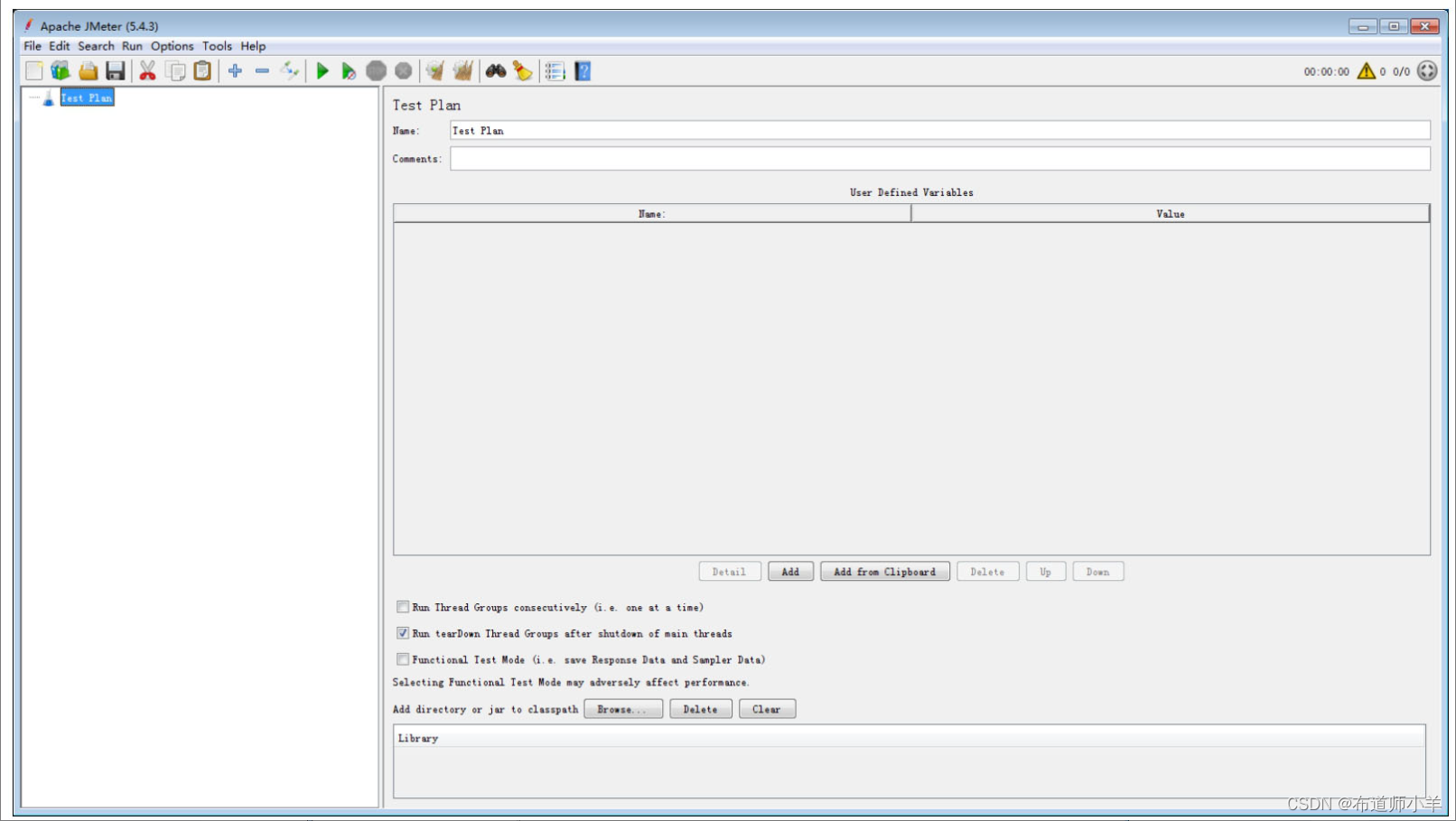Open the Function Helper list icon
This screenshot has height=821, width=1456.
(x=555, y=70)
